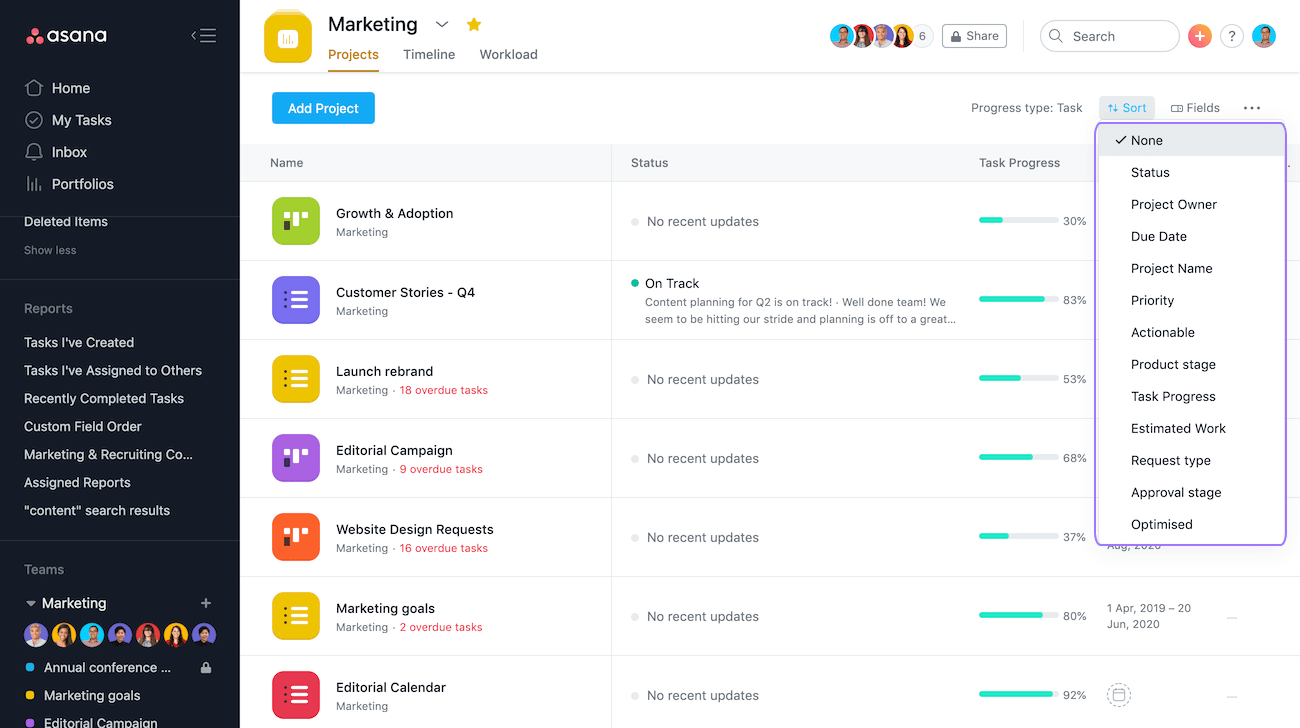The width and height of the screenshot is (1300, 728).
Task: Click the yellow Marketing team icon
Action: pos(288,38)
